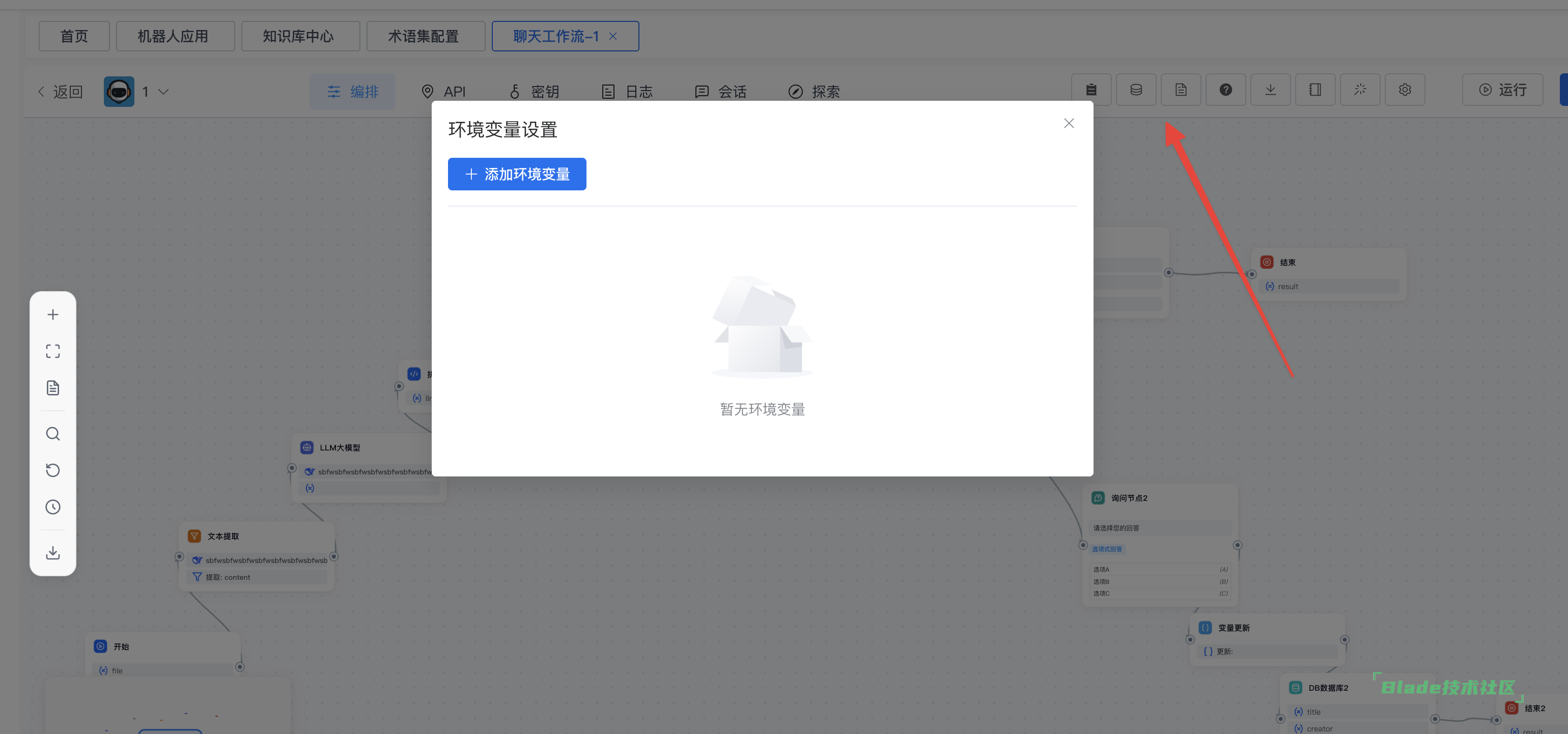Click the database toolbar icon

click(x=1136, y=90)
